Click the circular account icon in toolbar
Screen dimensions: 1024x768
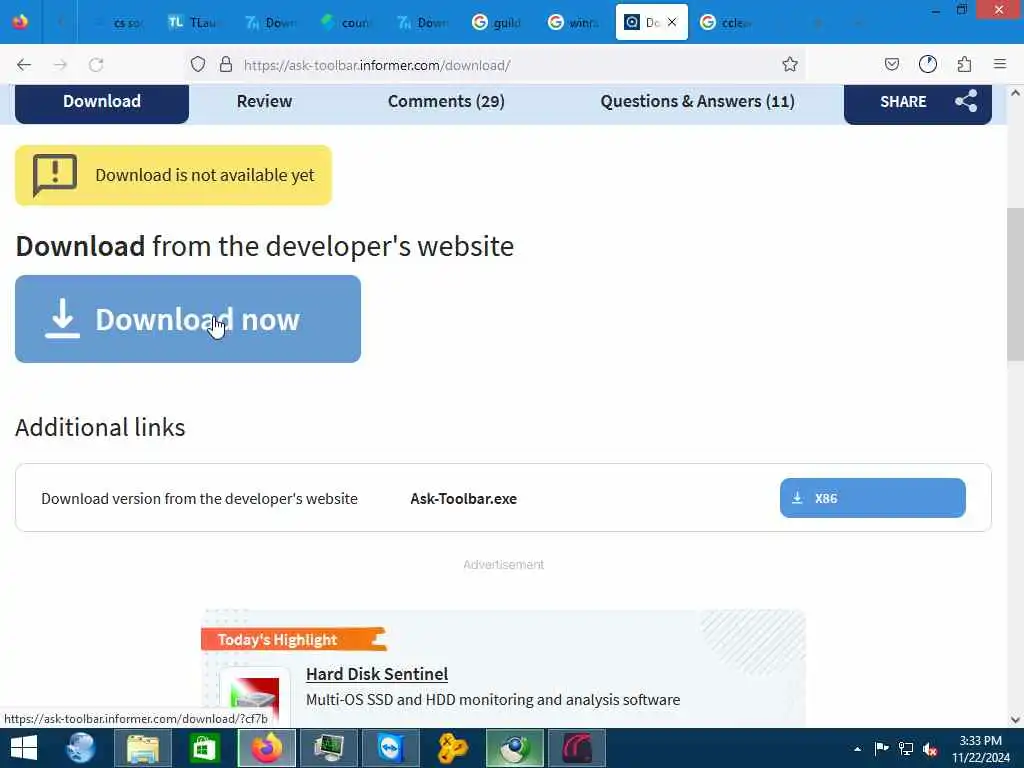point(928,65)
